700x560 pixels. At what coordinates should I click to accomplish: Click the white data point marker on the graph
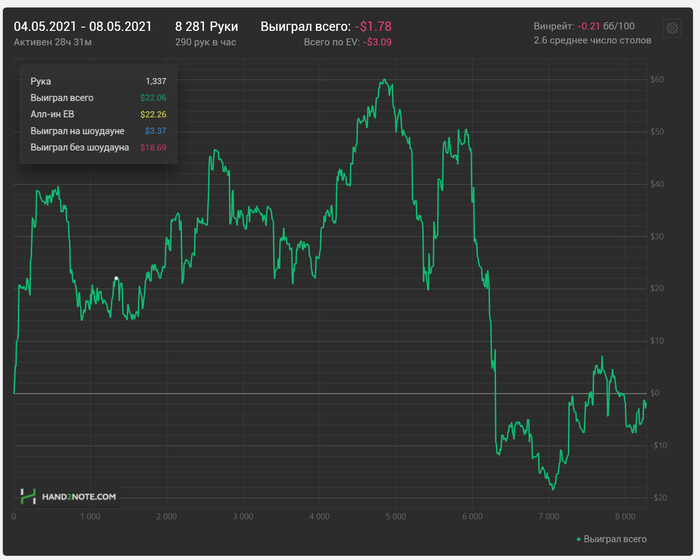point(117,278)
